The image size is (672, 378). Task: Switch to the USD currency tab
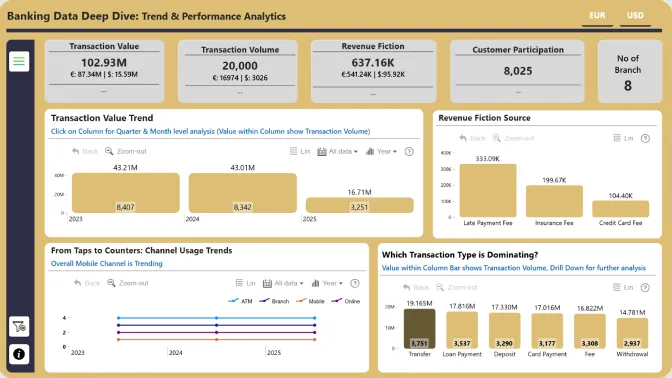pyautogui.click(x=635, y=16)
